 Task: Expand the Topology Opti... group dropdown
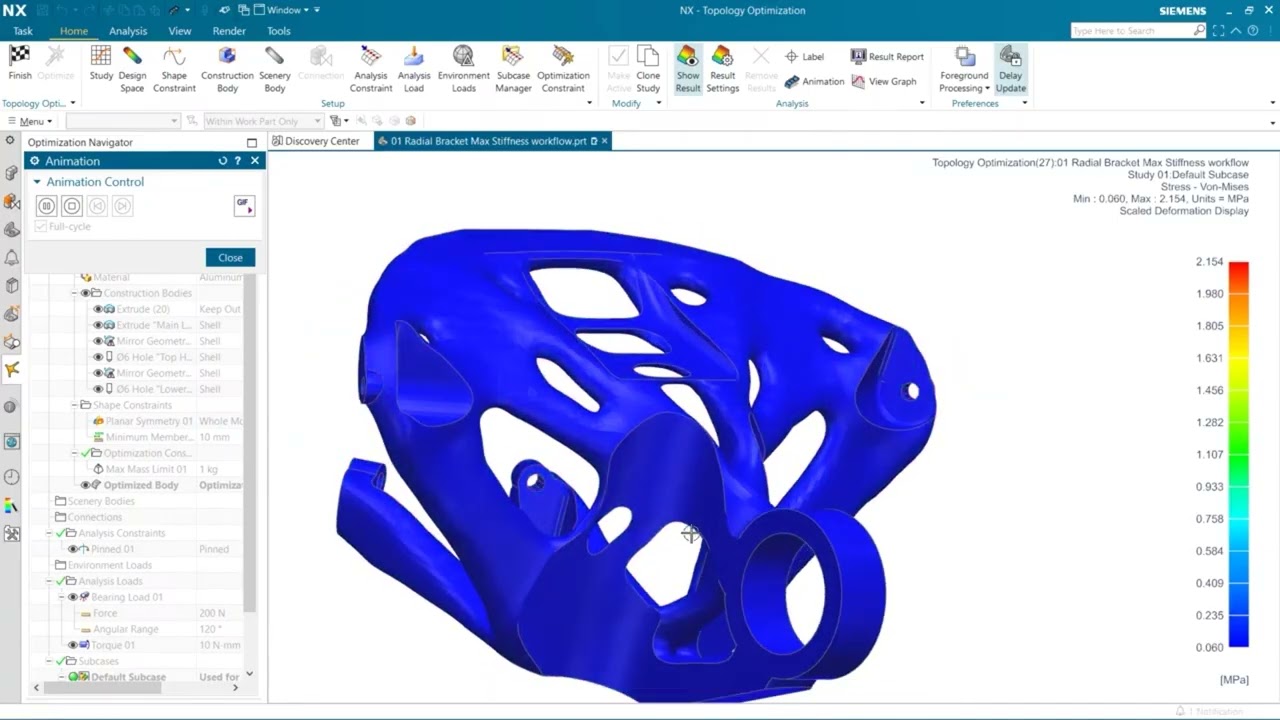click(72, 103)
